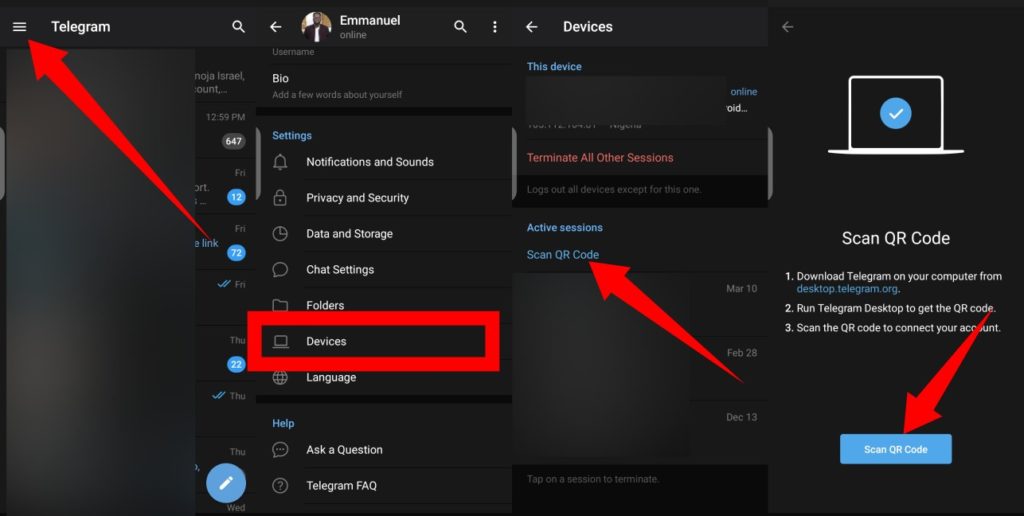
Task: Tap the pencil compose floating button
Action: [x=226, y=483]
